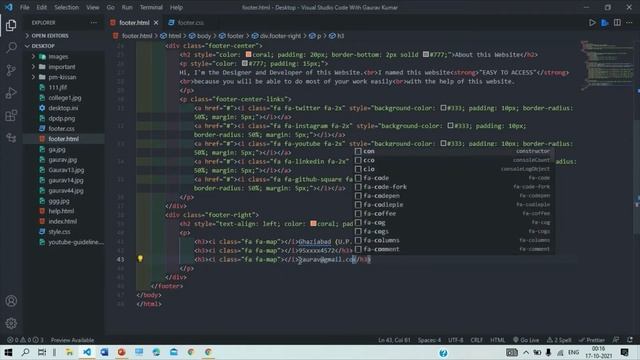Open the Source Control view
Viewport: 640px width, 360px height.
(11, 70)
